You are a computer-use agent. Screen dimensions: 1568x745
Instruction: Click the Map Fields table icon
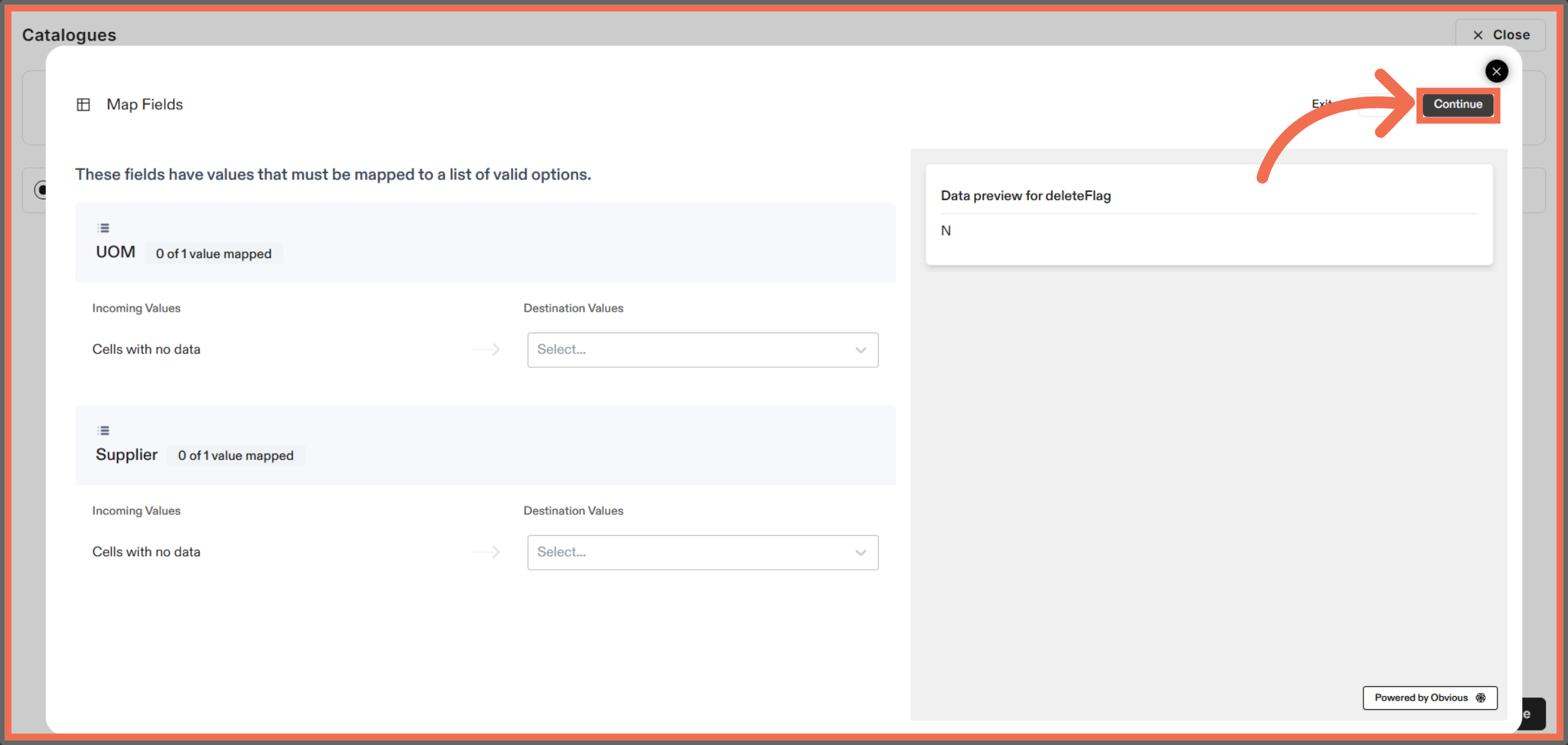tap(83, 105)
